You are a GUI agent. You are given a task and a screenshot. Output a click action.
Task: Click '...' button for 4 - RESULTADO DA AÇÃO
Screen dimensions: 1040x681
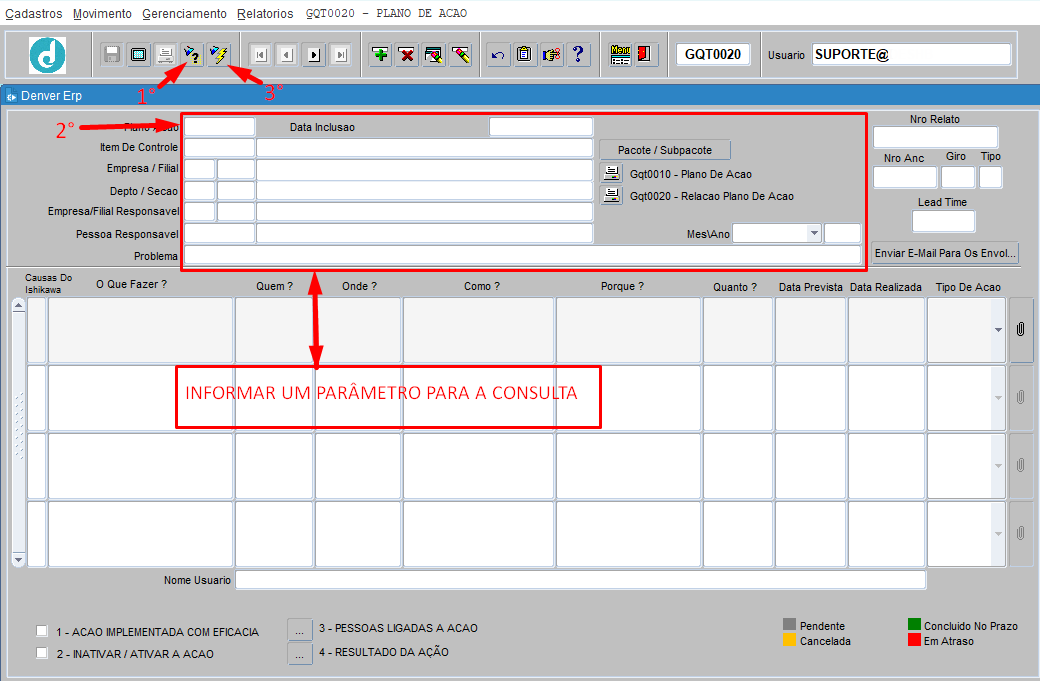(x=300, y=652)
